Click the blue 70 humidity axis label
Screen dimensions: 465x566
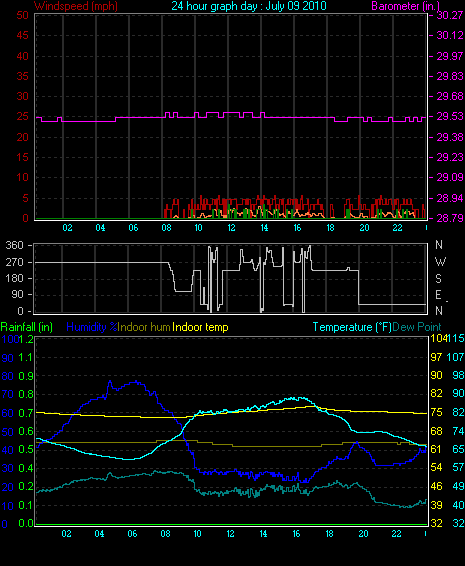click(8, 395)
